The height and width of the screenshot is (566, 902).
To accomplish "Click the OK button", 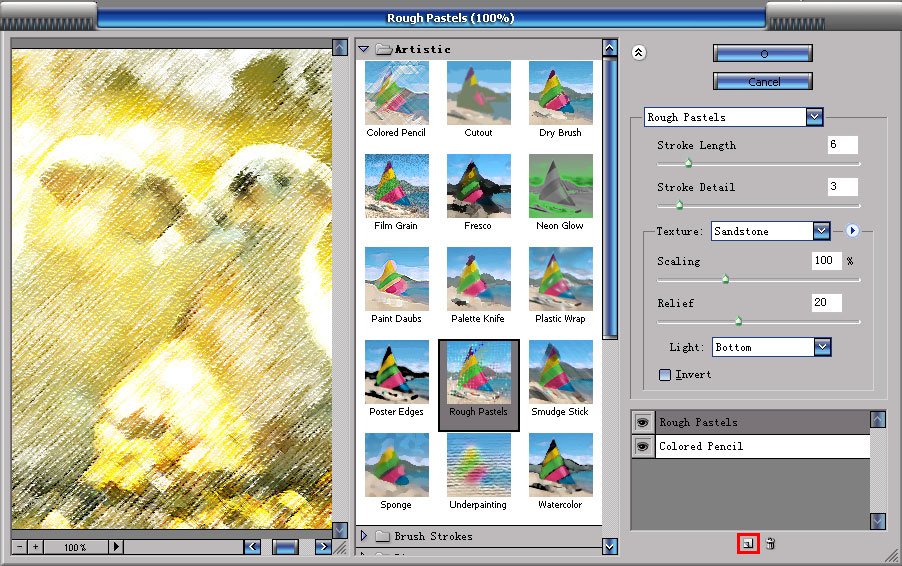I will [763, 53].
